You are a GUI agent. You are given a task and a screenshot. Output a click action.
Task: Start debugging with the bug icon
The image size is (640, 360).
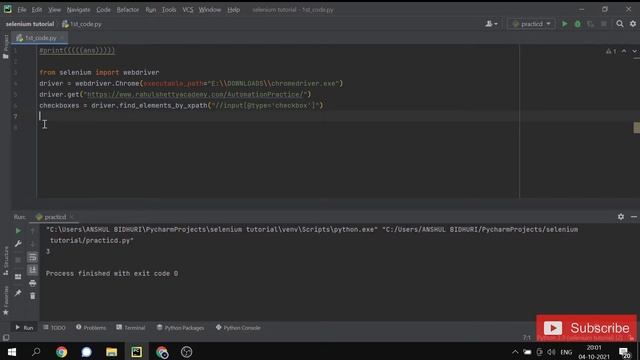pyautogui.click(x=578, y=24)
